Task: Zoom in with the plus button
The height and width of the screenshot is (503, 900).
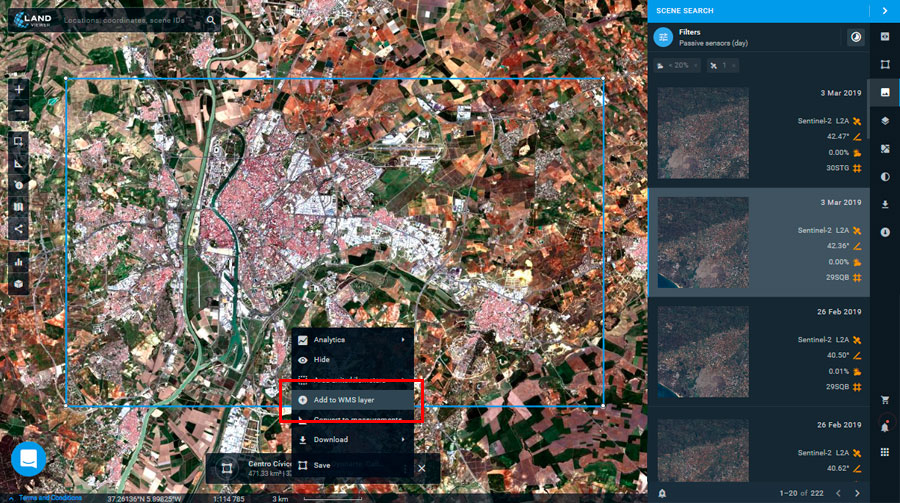Action: pos(18,90)
